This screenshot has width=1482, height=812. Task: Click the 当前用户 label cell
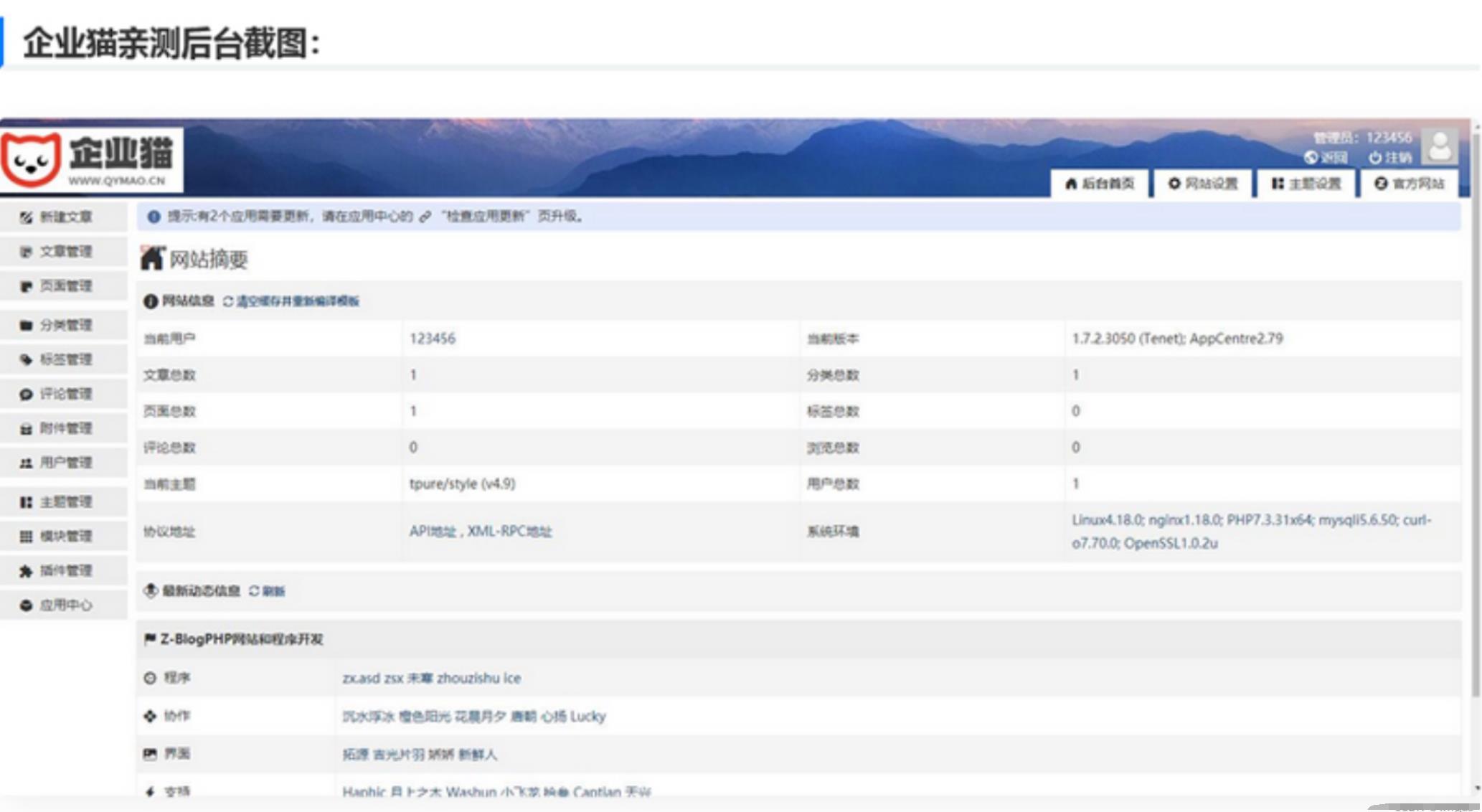tap(269, 339)
